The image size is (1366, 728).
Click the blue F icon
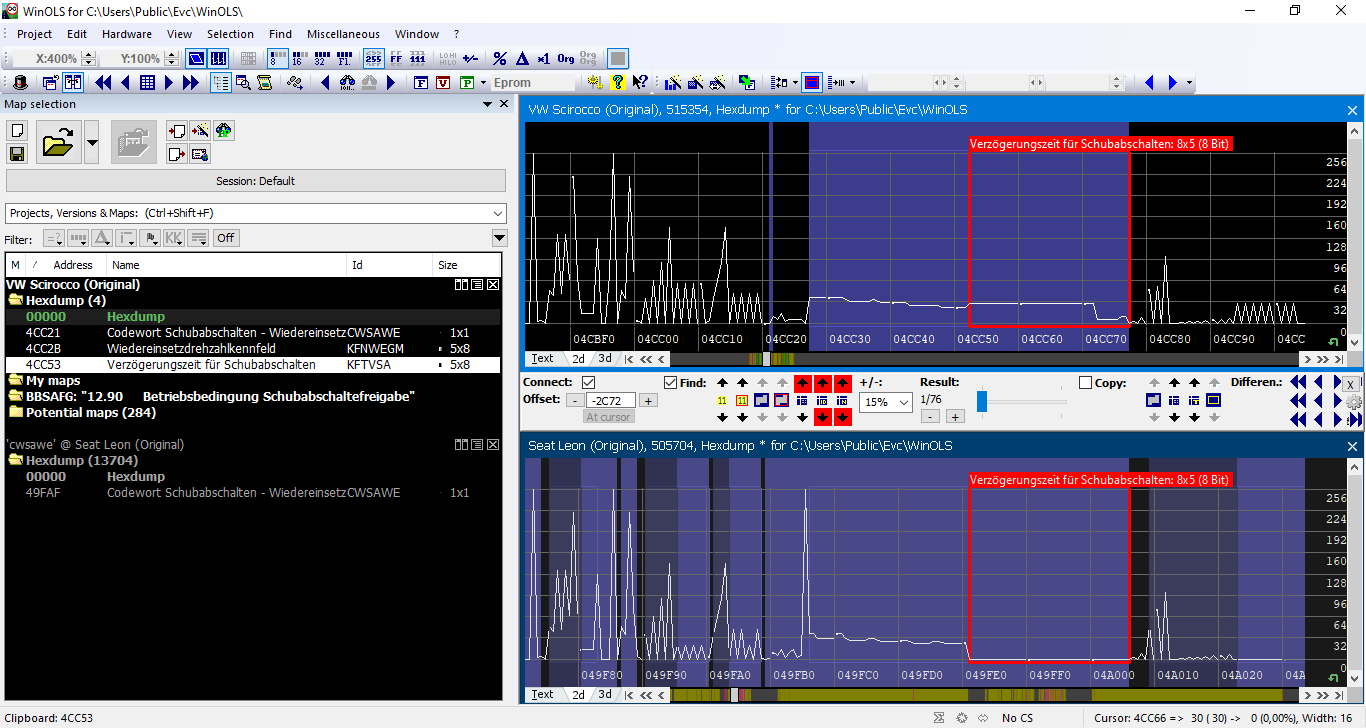pos(422,82)
